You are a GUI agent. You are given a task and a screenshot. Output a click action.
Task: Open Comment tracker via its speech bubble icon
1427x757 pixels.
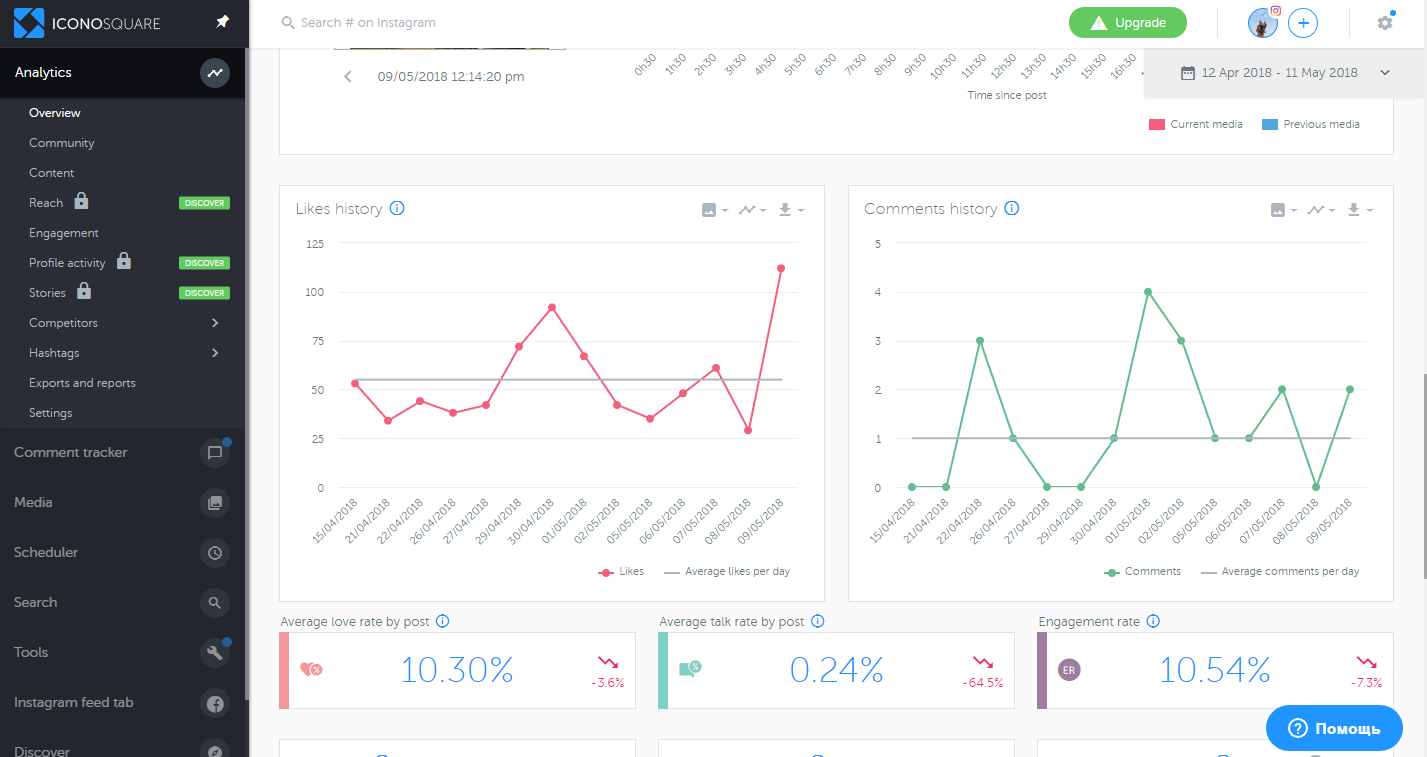click(x=214, y=453)
